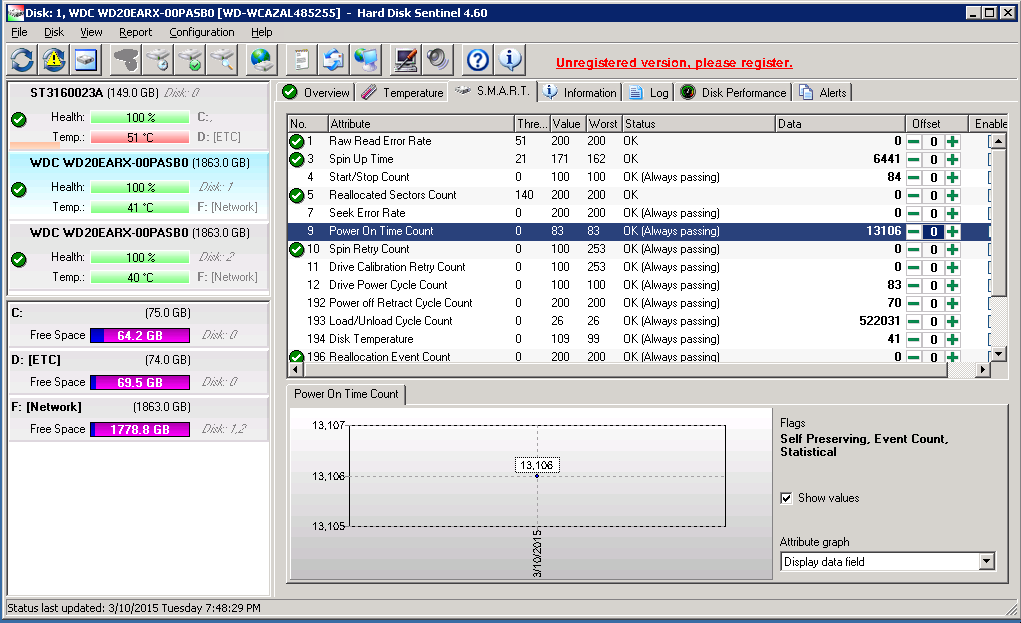1021x623 pixels.
Task: Open the Help menu
Action: 262,32
